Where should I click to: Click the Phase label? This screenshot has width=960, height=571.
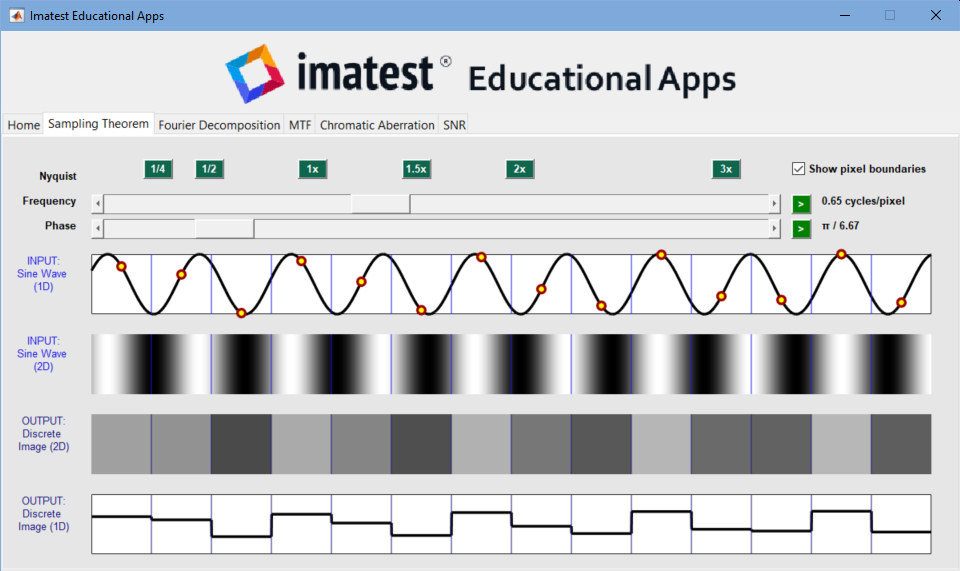coord(60,226)
